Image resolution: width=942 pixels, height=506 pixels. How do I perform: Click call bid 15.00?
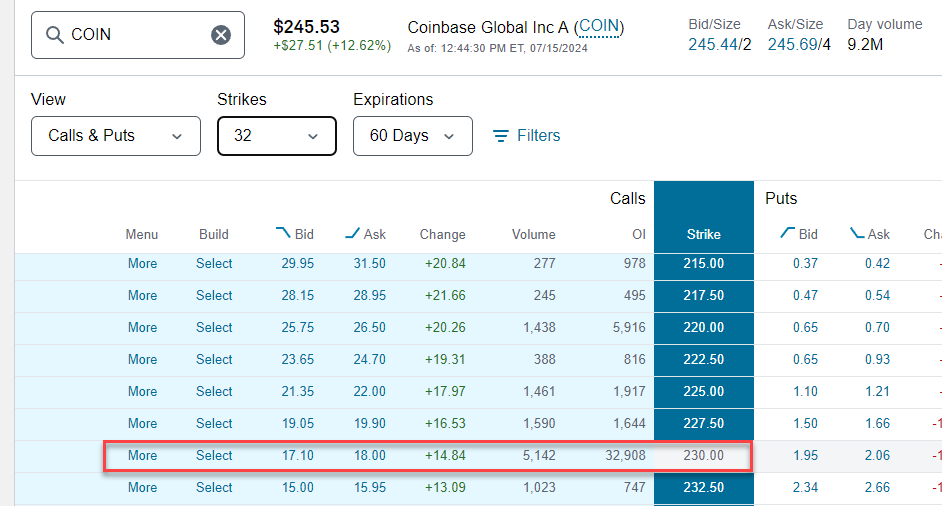click(297, 487)
